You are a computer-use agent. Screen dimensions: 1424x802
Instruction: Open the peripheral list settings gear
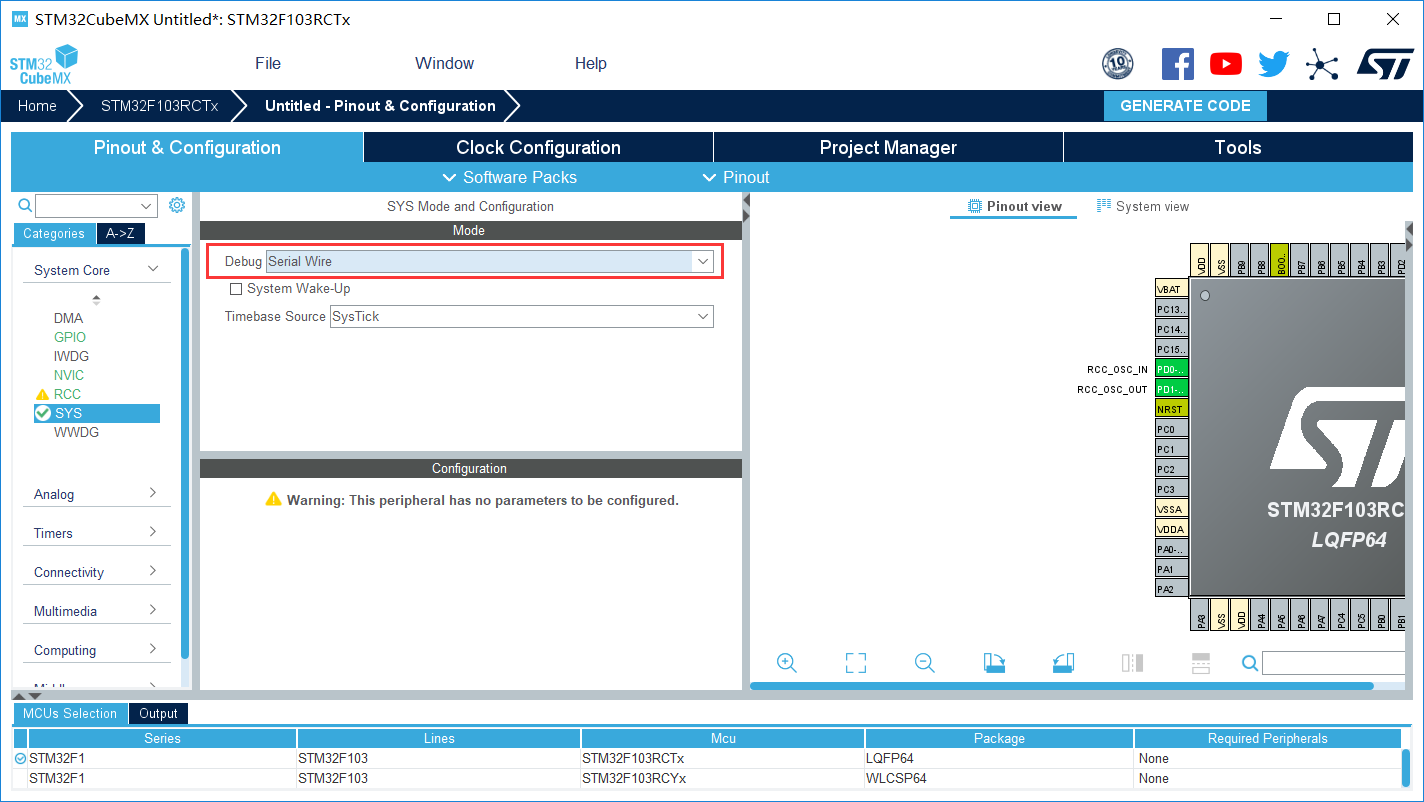pyautogui.click(x=177, y=205)
